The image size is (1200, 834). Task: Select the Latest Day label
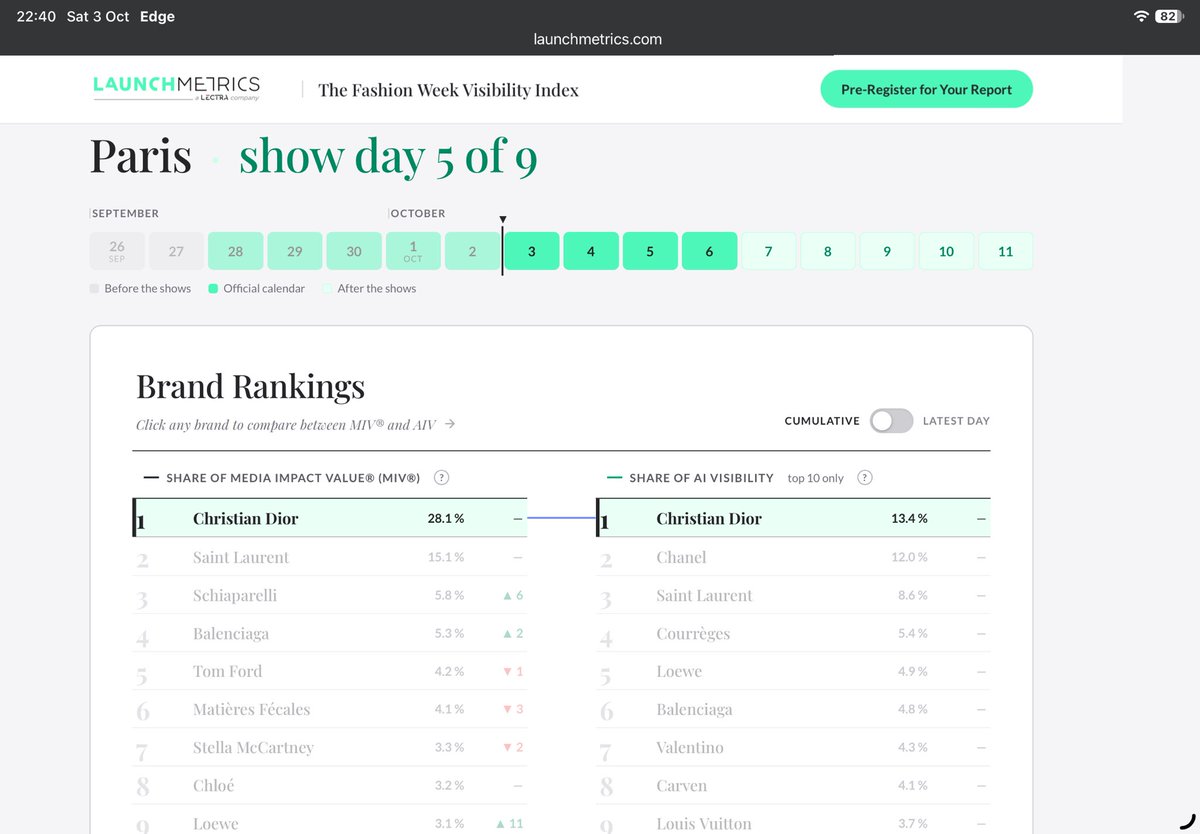(956, 421)
